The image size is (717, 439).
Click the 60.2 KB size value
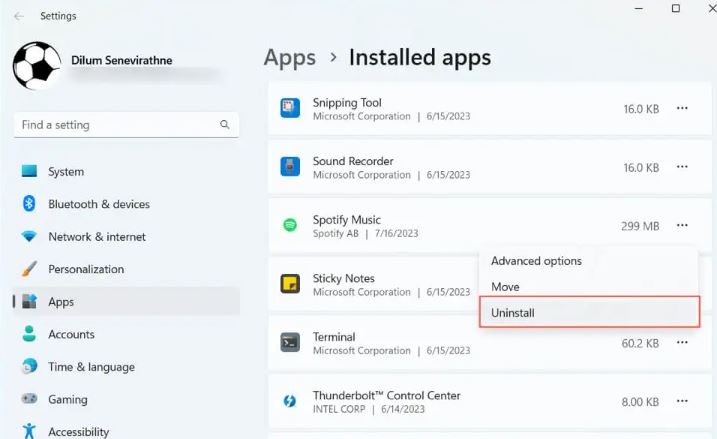[640, 343]
